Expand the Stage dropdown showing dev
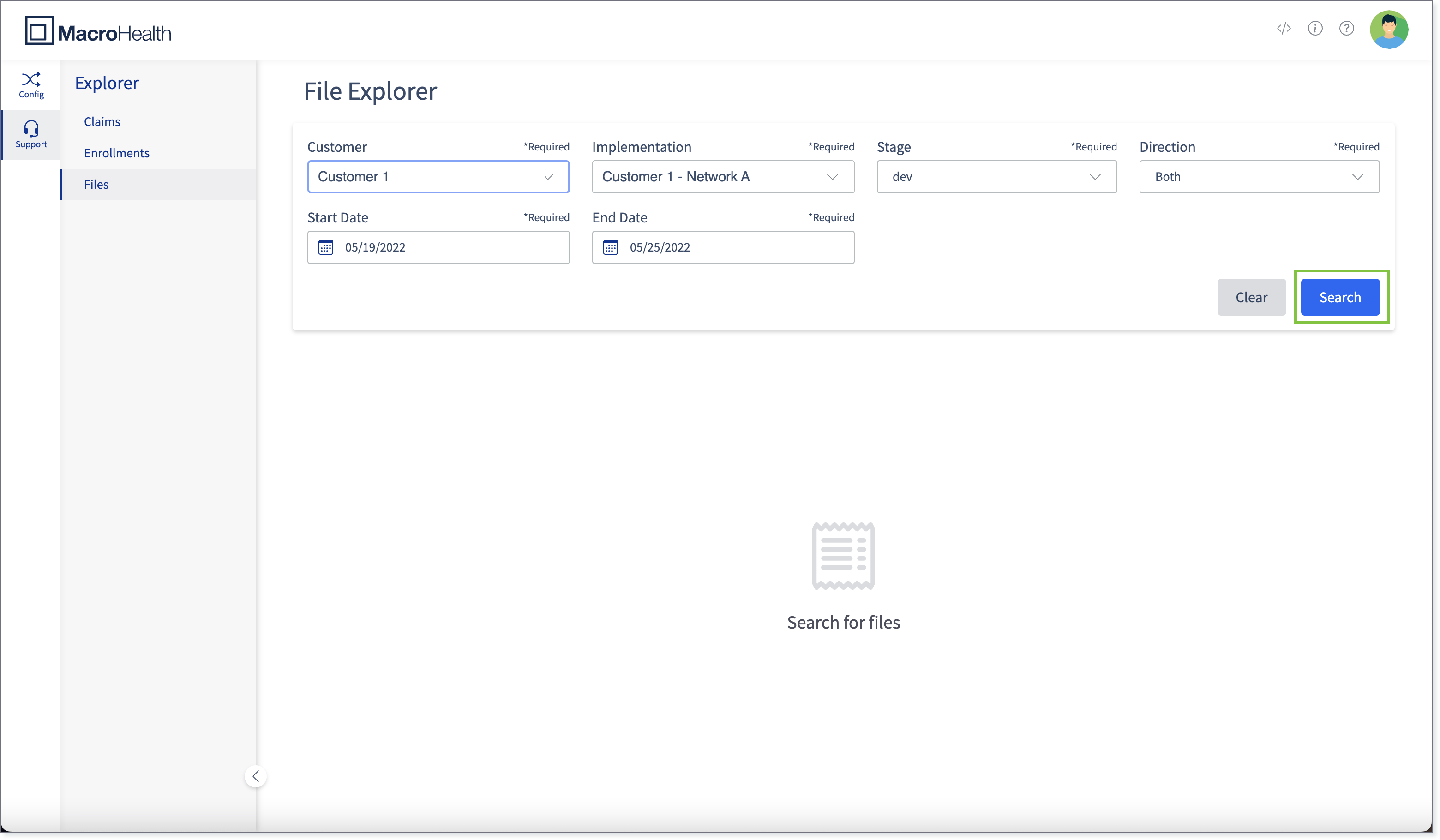The height and width of the screenshot is (840, 1440). tap(996, 177)
